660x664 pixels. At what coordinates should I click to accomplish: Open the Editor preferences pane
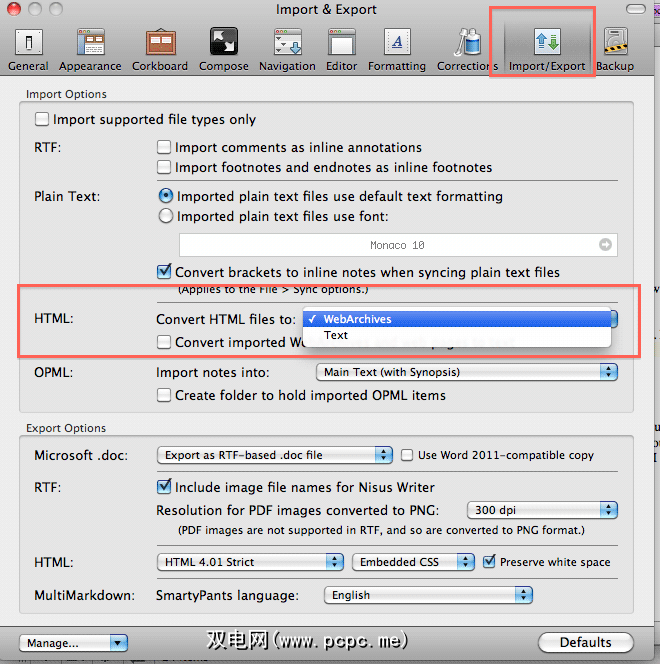click(341, 50)
